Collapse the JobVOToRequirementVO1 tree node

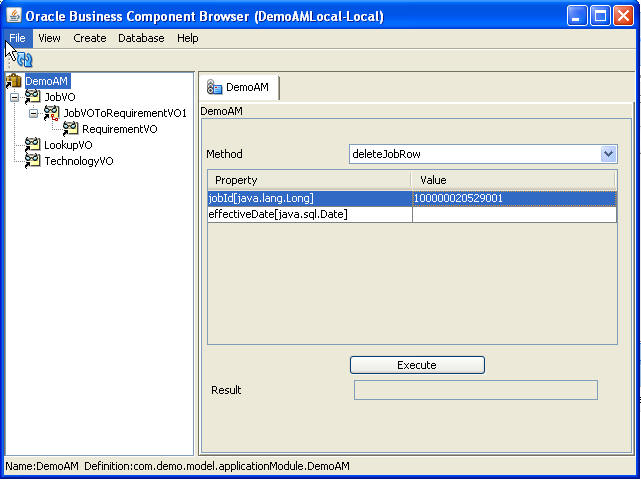pos(34,114)
